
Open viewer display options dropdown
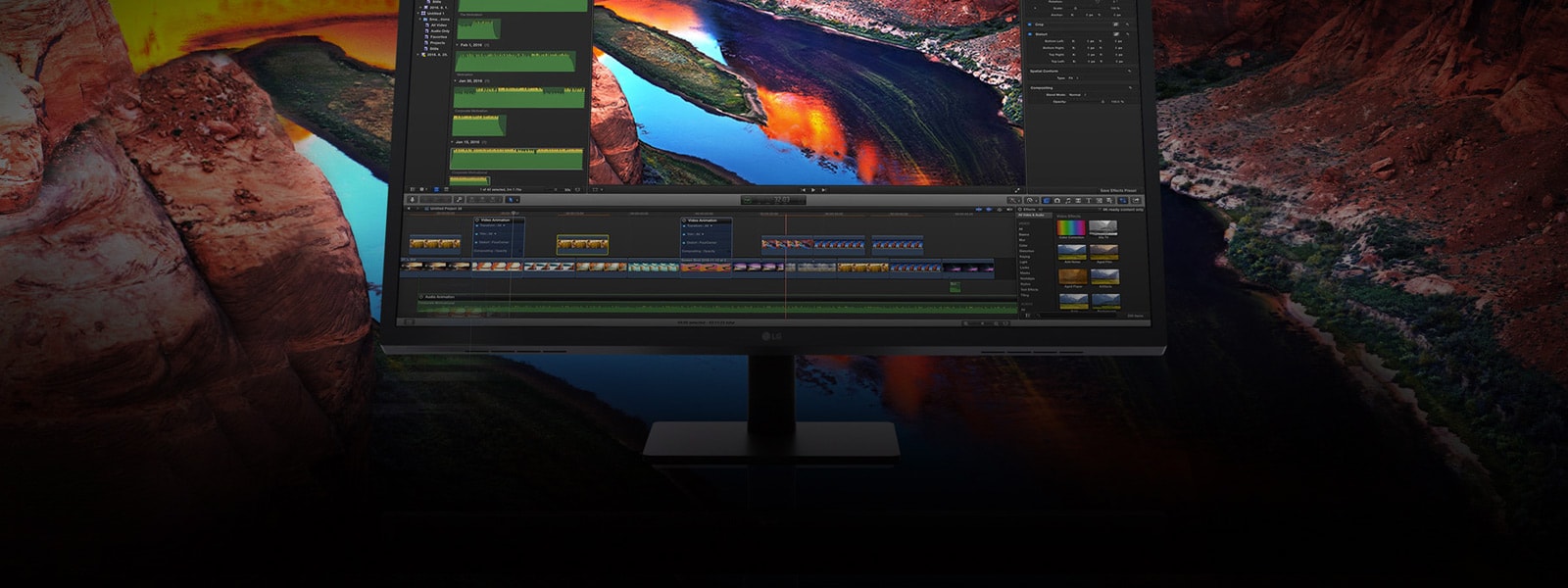point(597,189)
